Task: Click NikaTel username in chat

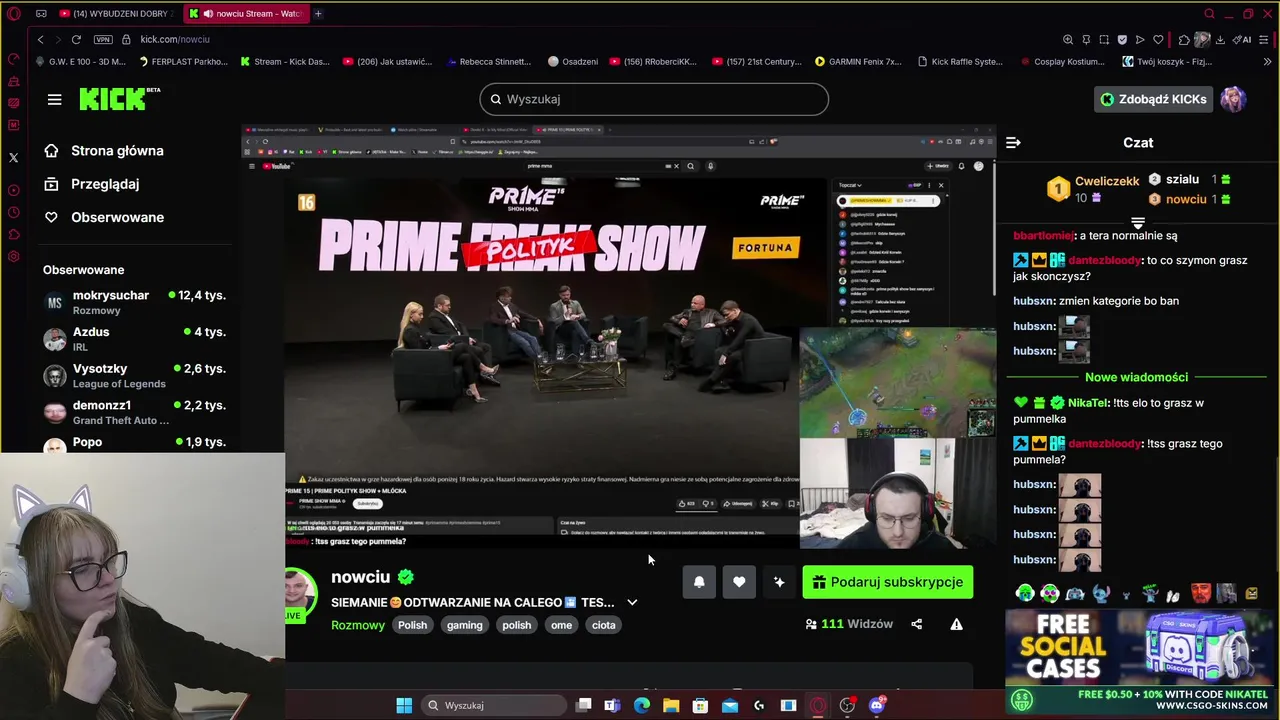Action: tap(1088, 403)
